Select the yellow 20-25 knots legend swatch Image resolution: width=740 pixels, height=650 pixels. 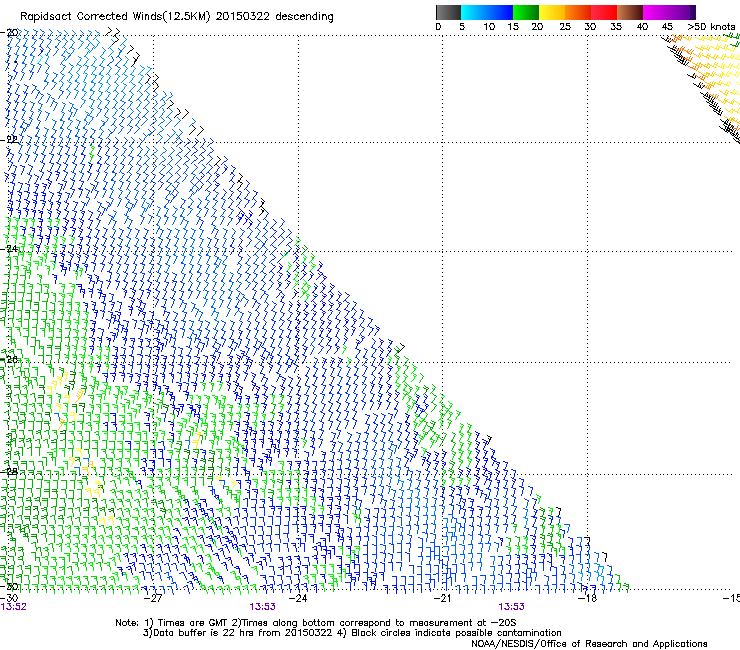552,12
